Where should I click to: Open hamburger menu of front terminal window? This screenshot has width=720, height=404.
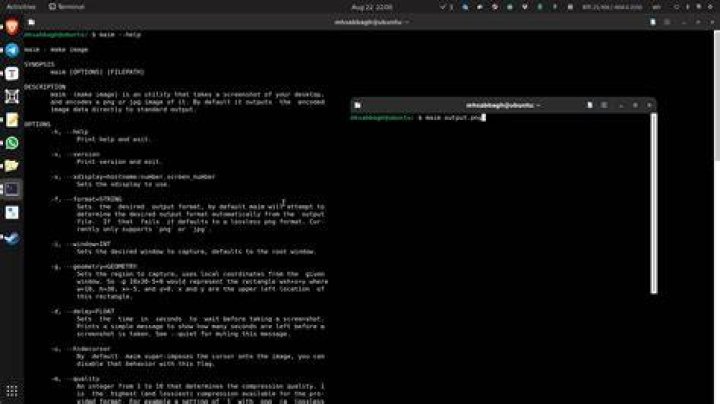coord(604,105)
